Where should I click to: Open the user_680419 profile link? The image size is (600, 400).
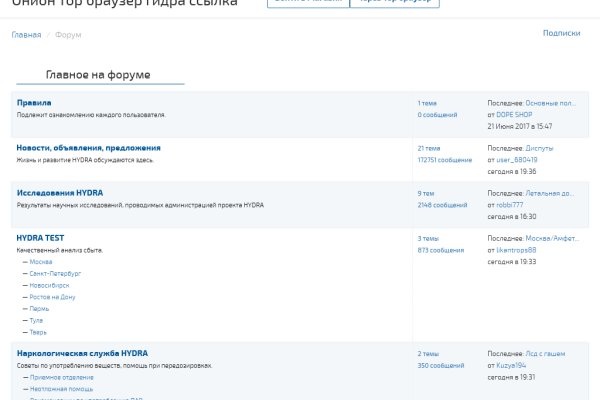(x=517, y=159)
